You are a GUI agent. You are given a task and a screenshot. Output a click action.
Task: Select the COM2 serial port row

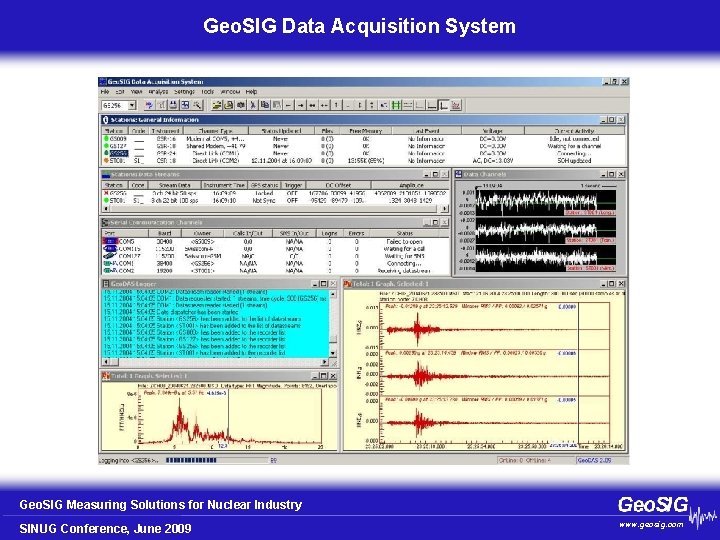click(276, 271)
